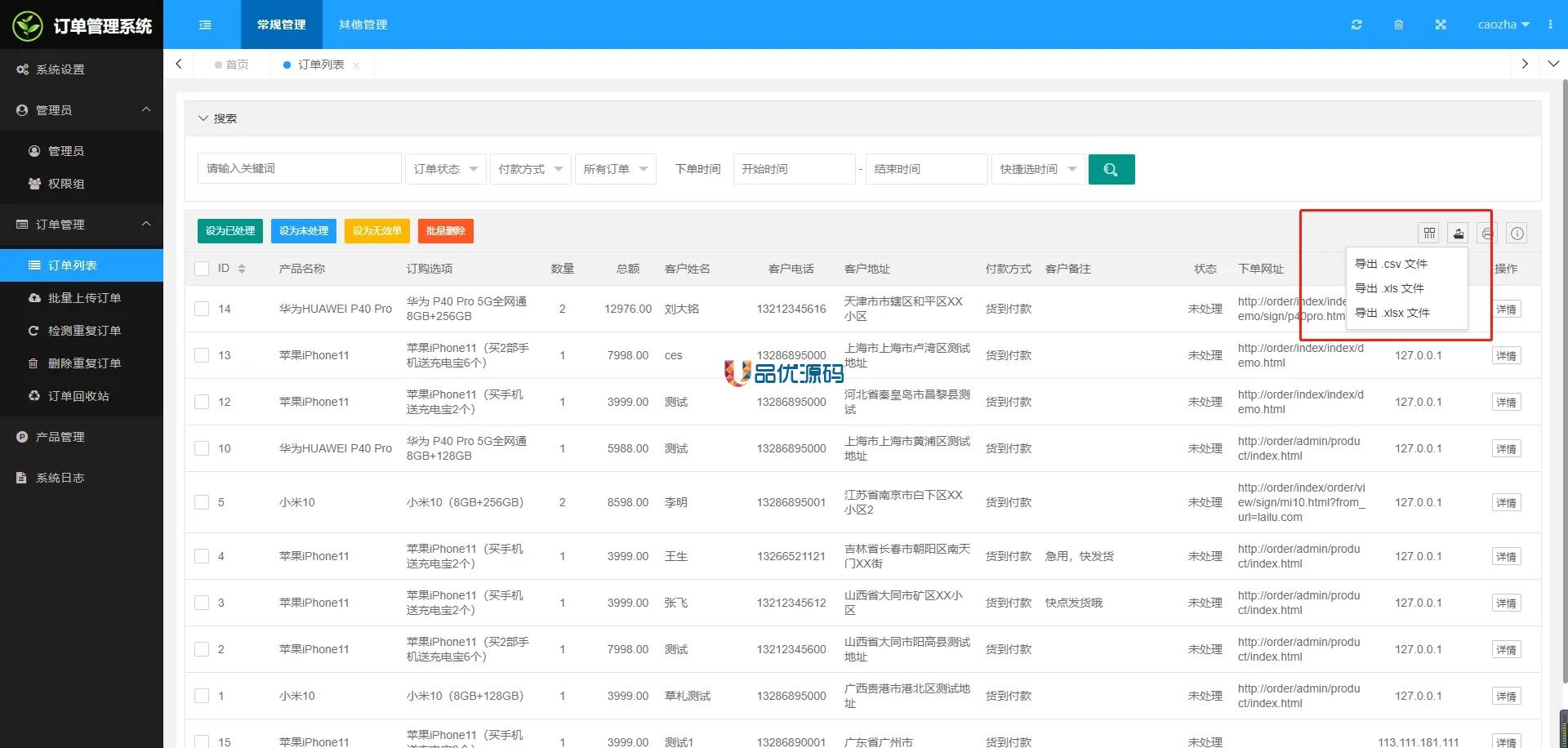Switch to the 首页 page tab
Image resolution: width=1568 pixels, height=748 pixels.
(232, 65)
